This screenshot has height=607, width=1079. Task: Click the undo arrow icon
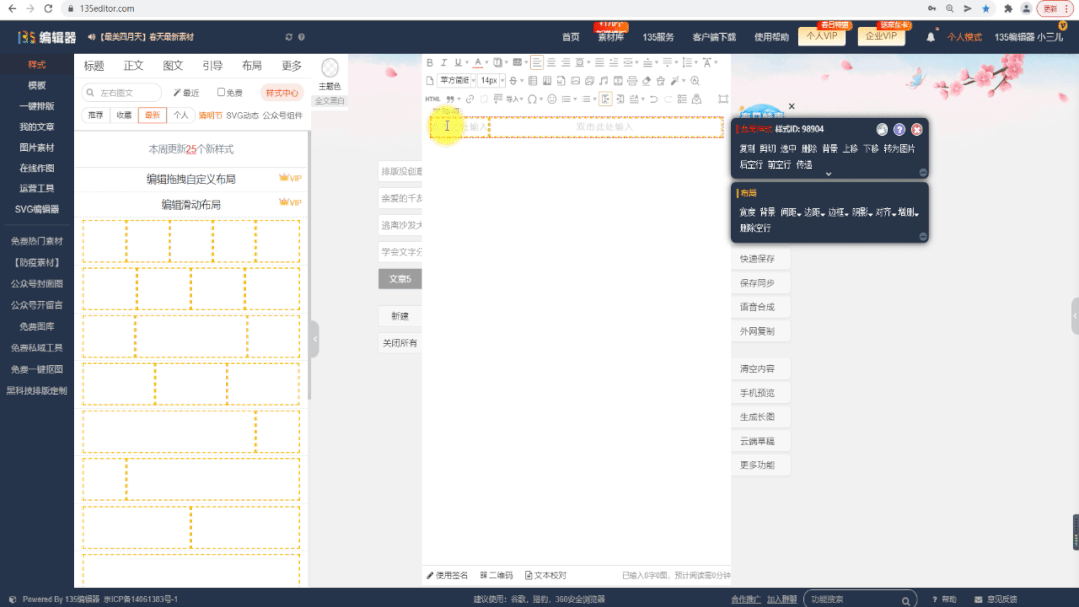[653, 99]
